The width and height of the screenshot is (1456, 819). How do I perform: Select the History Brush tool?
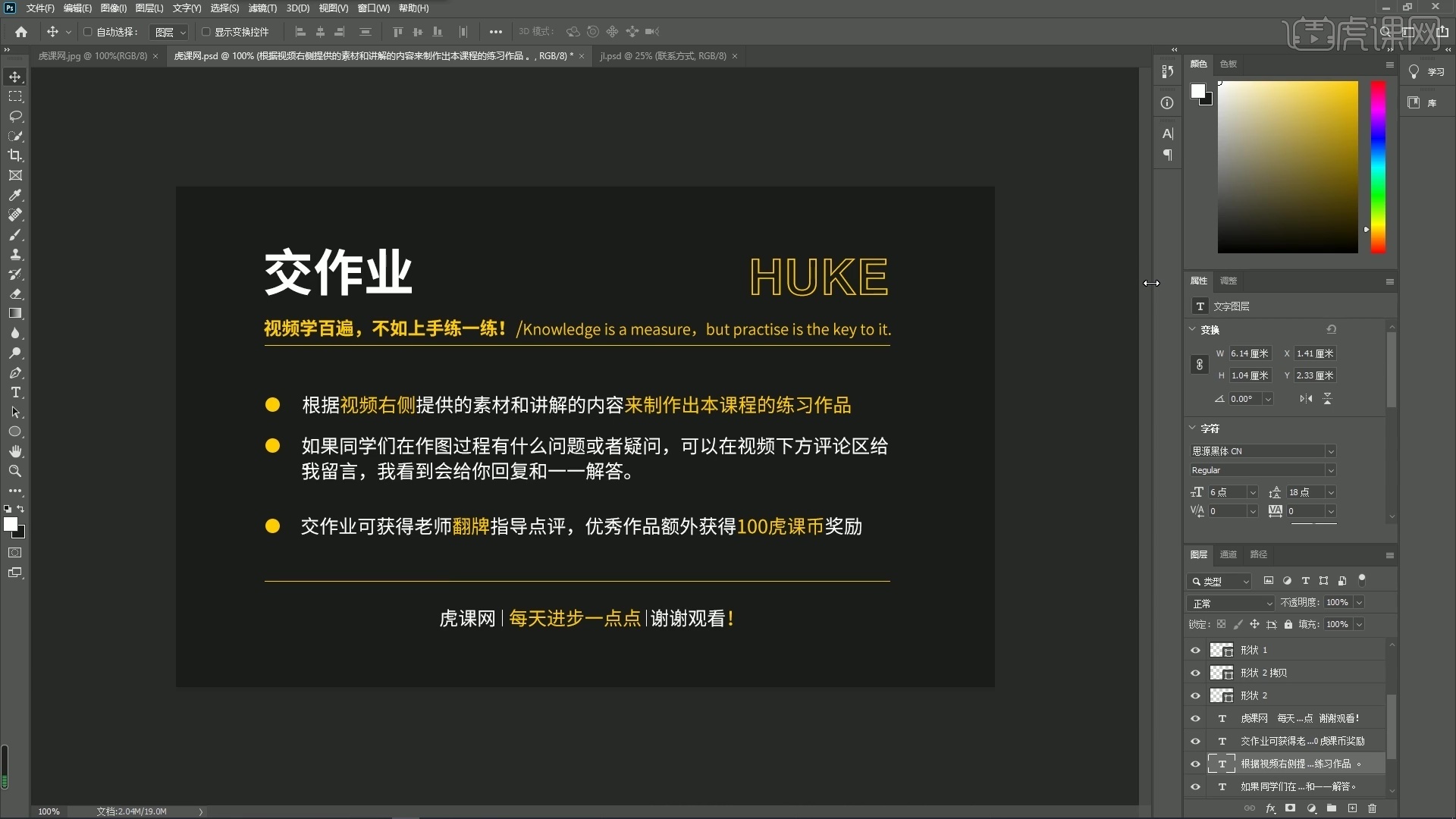coord(15,274)
